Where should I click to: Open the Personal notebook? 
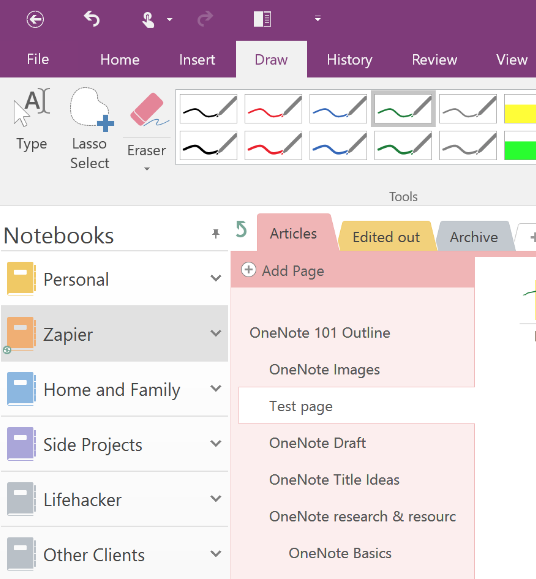coord(114,279)
